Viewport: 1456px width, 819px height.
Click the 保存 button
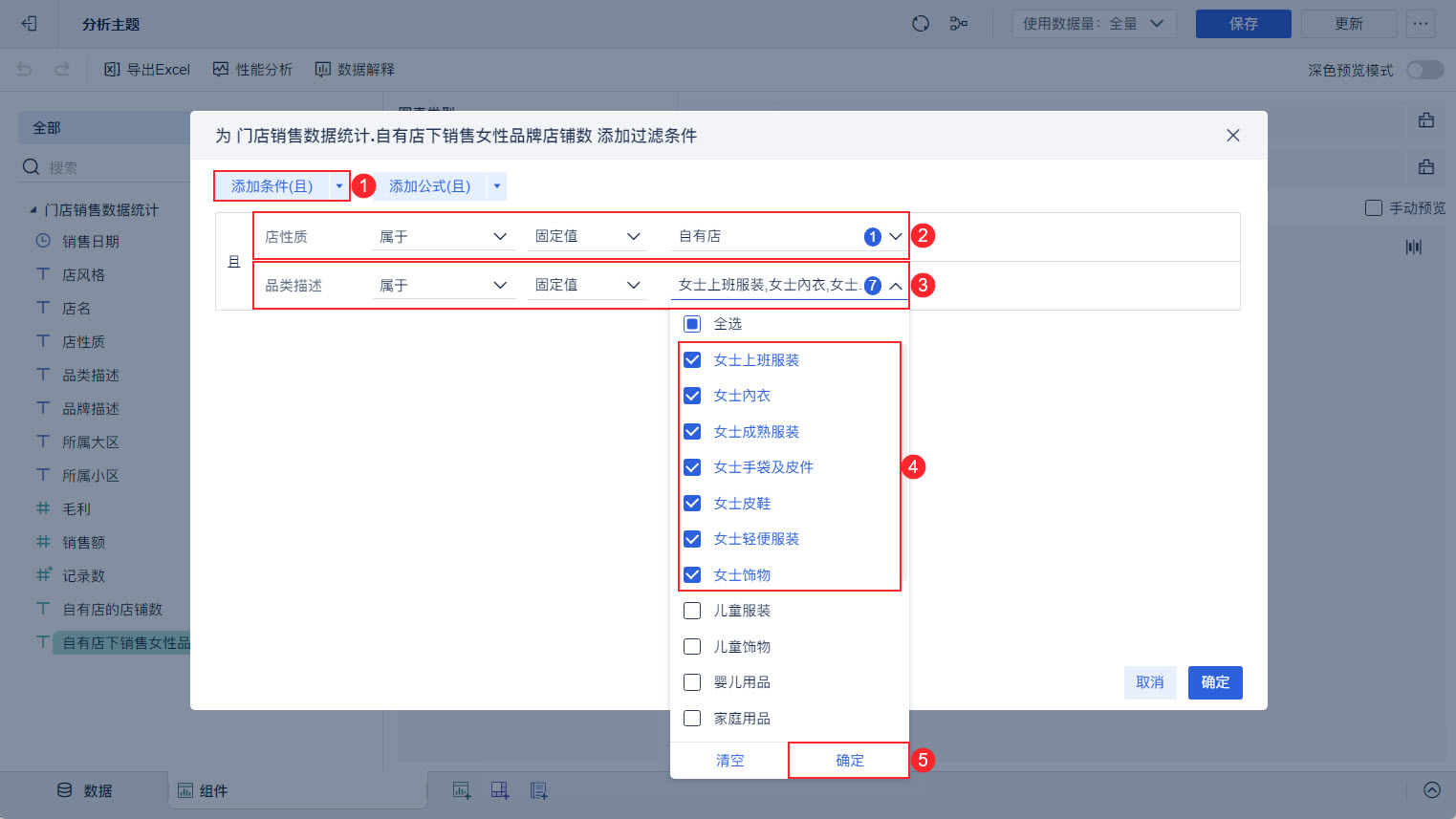pyautogui.click(x=1244, y=24)
